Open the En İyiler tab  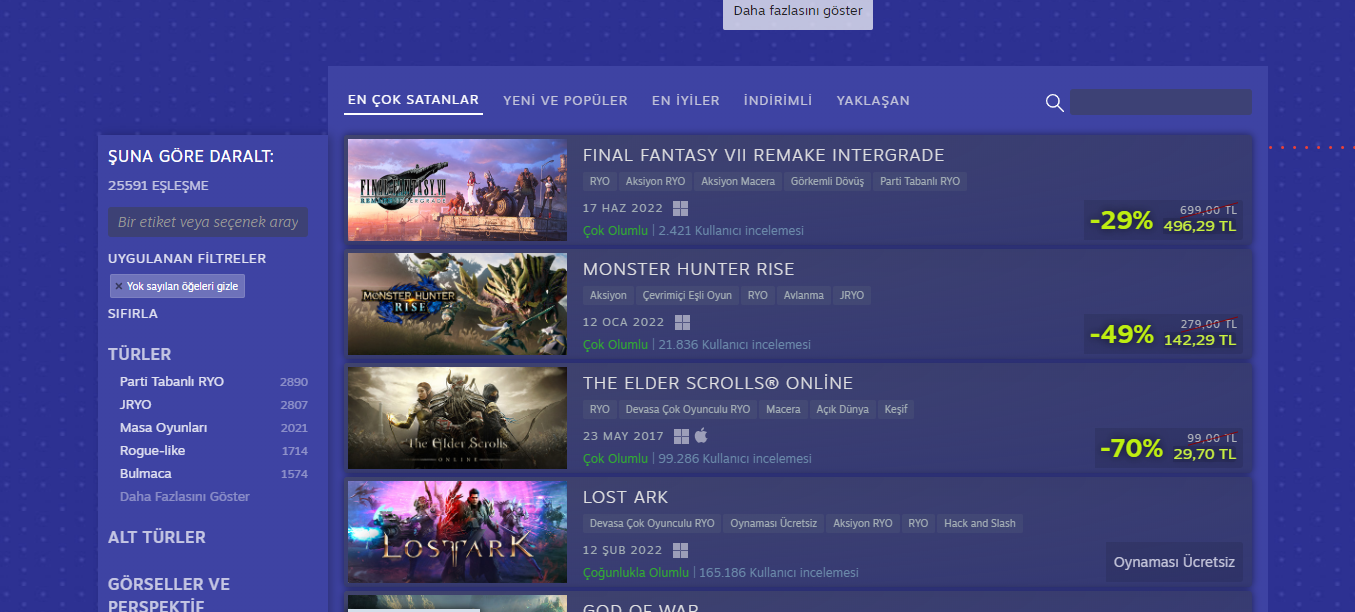pyautogui.click(x=686, y=101)
